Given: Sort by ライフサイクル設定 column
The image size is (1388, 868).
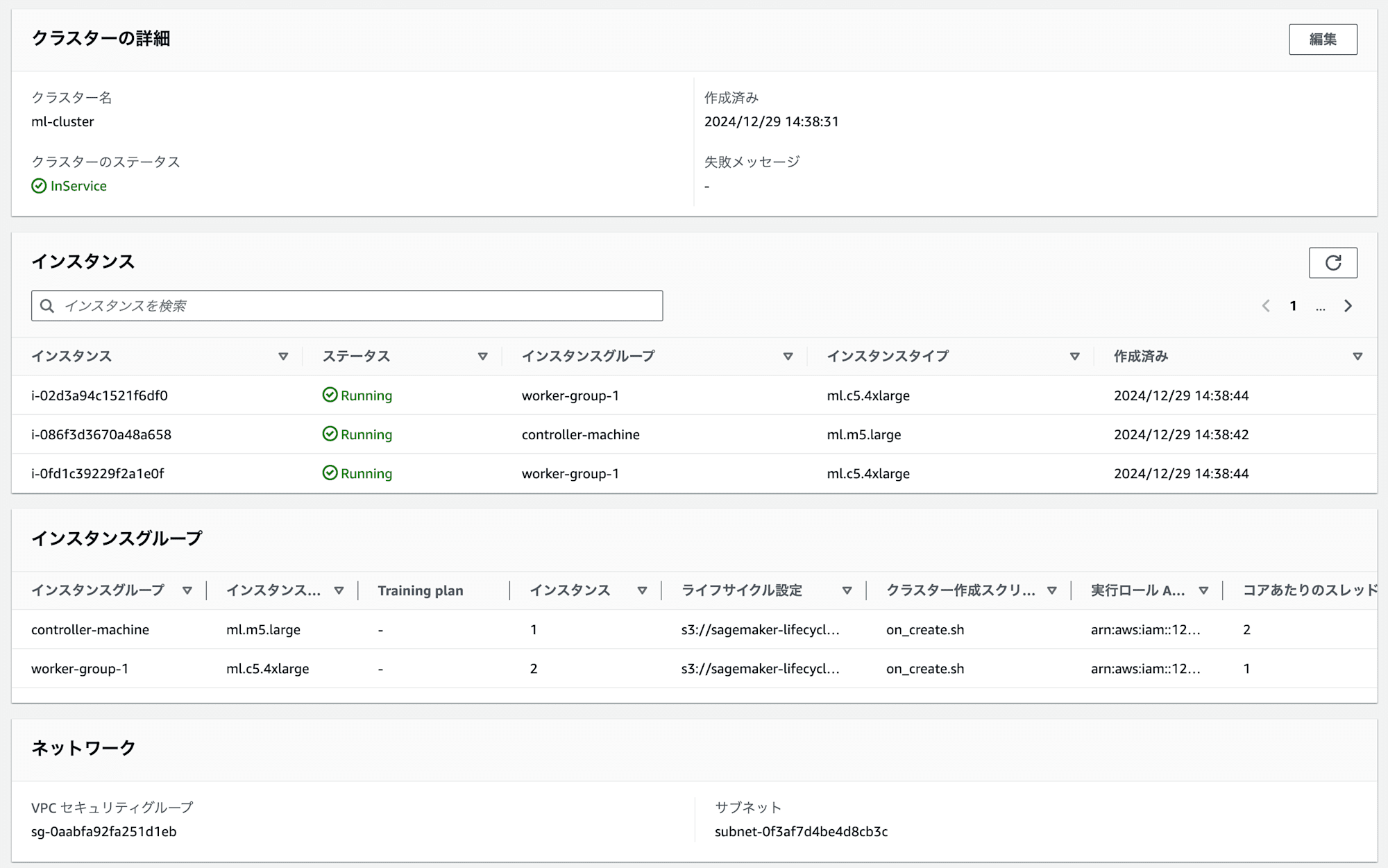Looking at the screenshot, I should coord(847,590).
